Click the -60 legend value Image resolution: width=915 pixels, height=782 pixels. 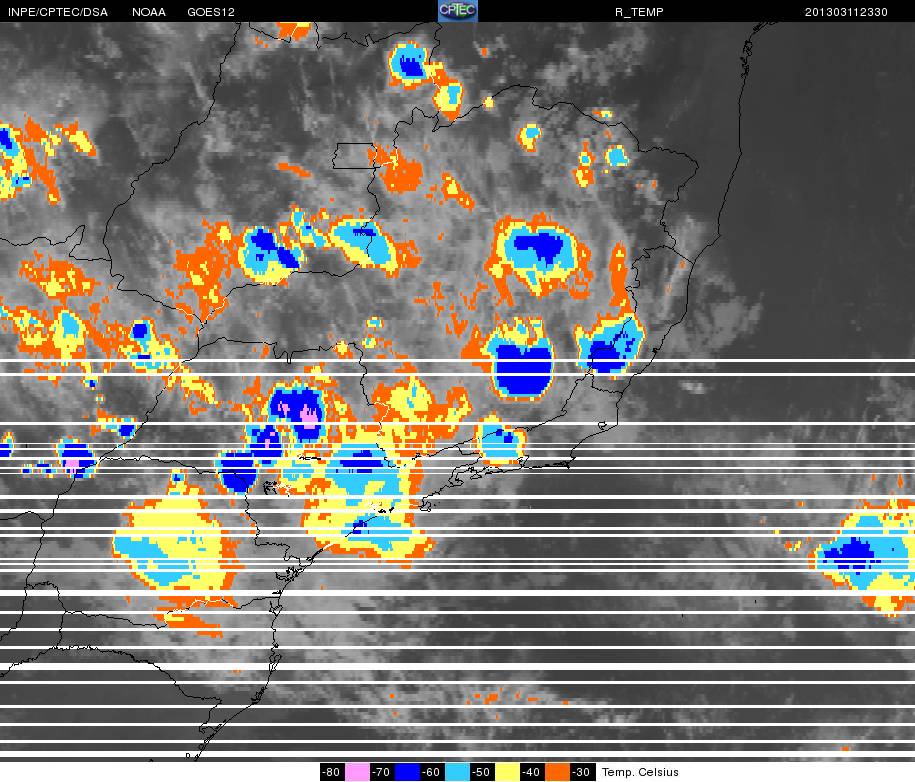[x=432, y=772]
